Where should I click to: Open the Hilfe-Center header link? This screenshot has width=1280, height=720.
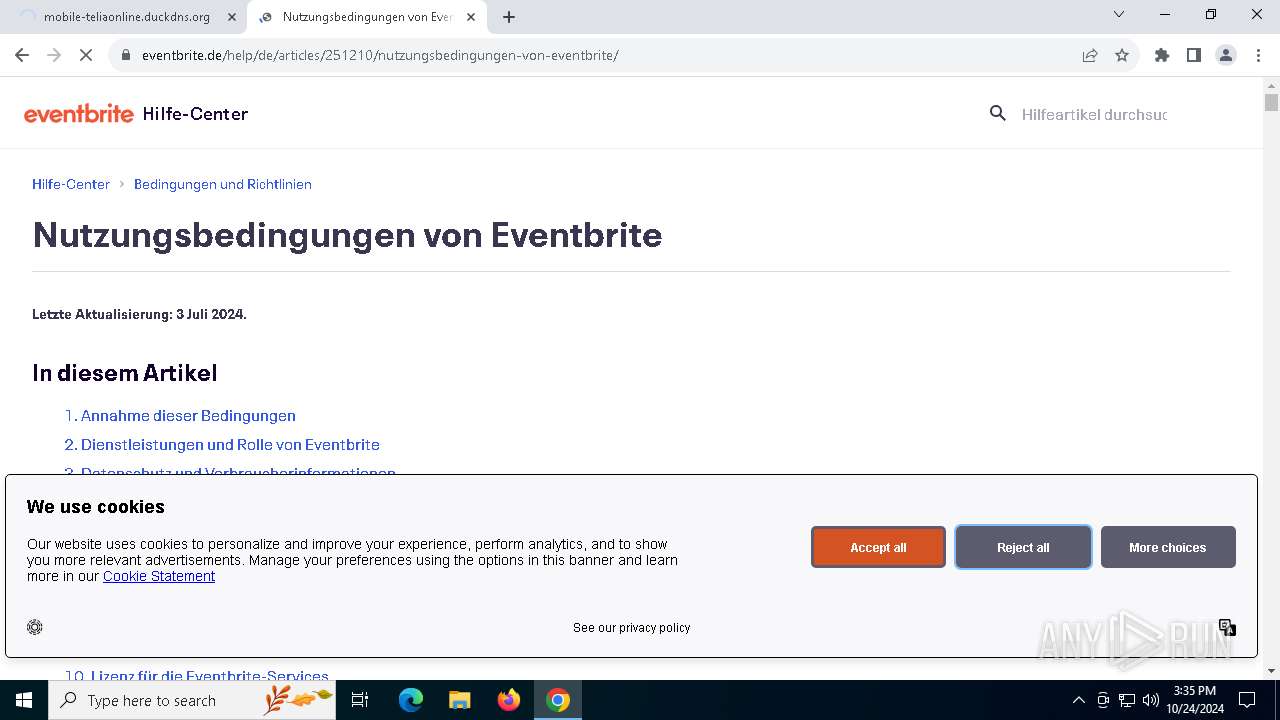(195, 114)
